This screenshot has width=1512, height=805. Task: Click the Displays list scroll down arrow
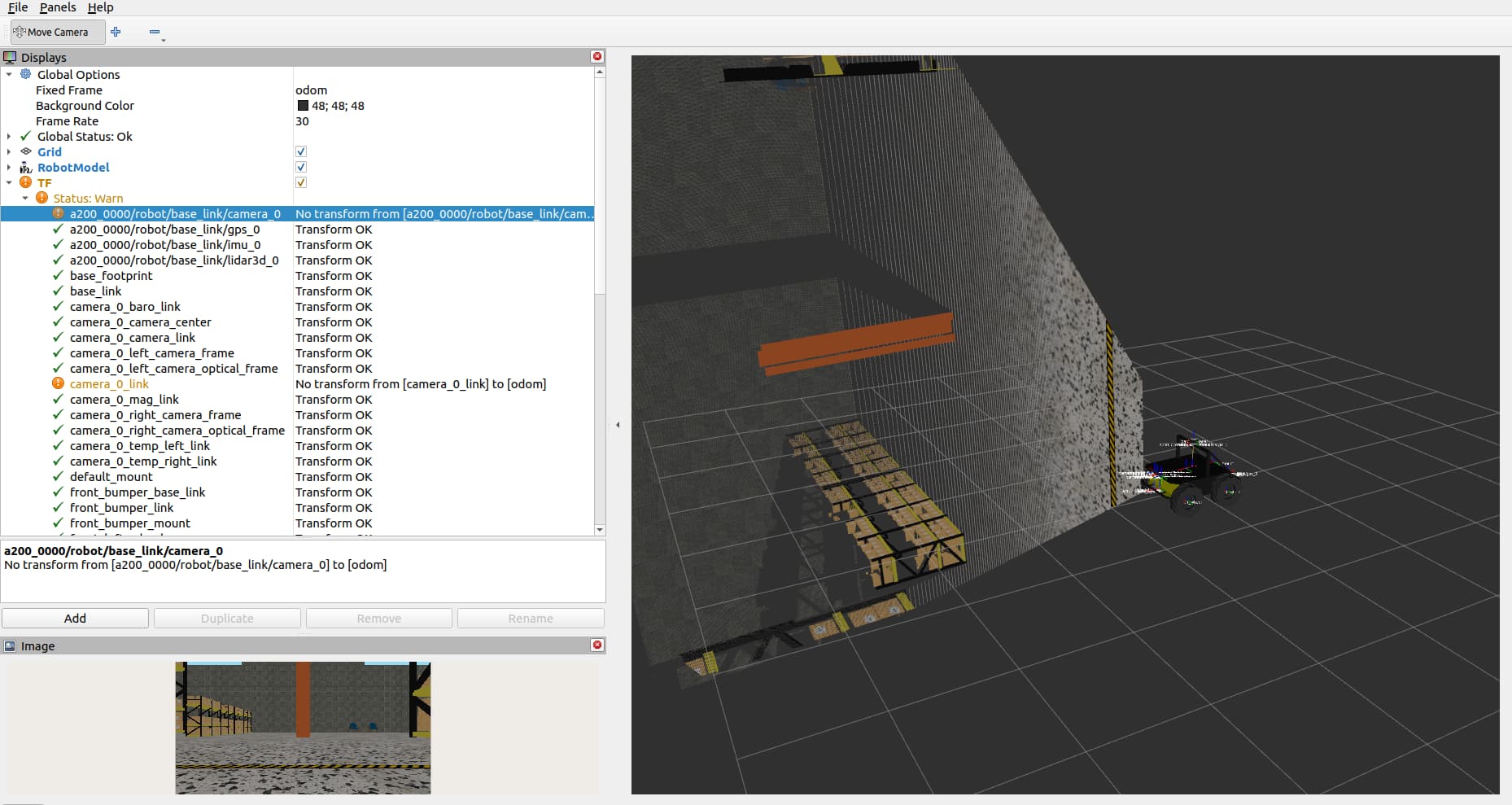600,530
